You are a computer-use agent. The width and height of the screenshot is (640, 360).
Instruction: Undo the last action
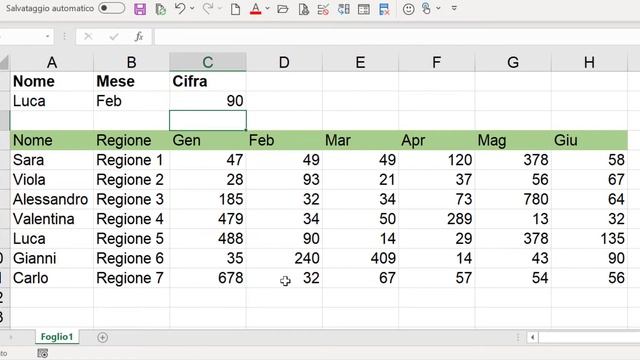[x=180, y=9]
